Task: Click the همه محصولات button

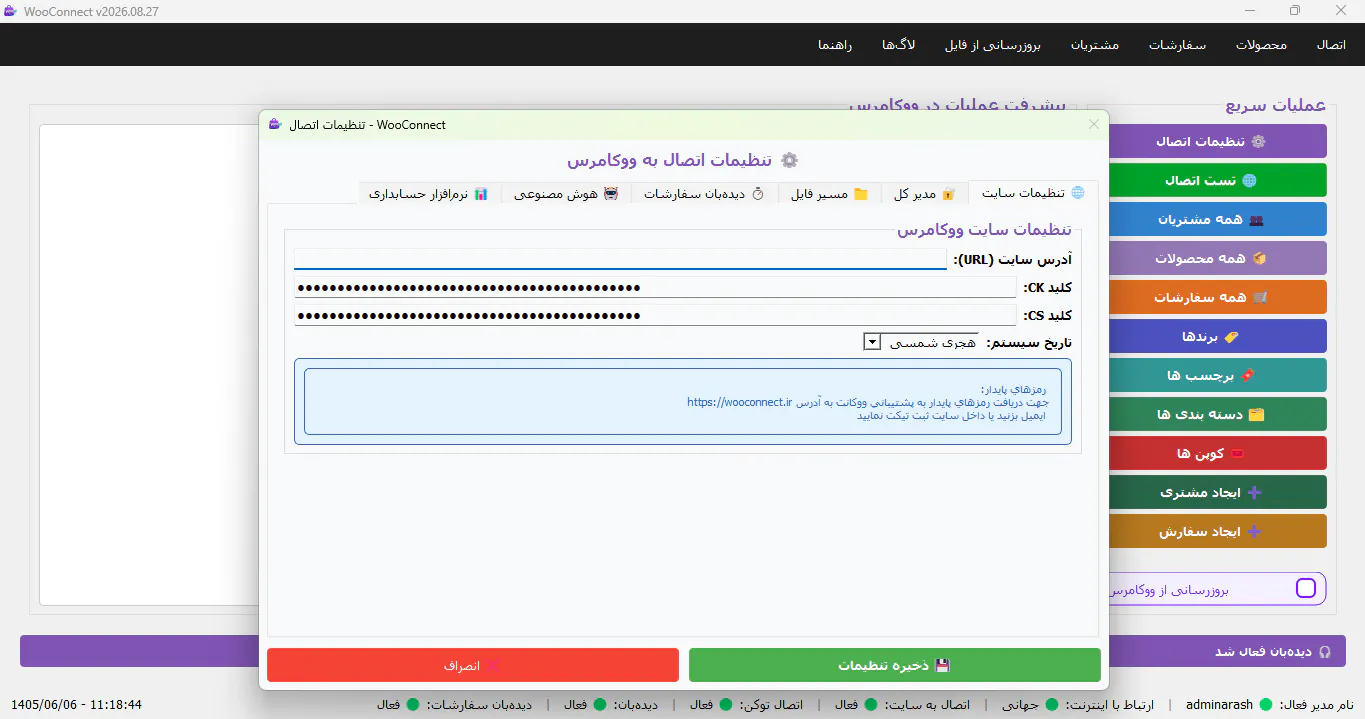Action: pos(1218,258)
